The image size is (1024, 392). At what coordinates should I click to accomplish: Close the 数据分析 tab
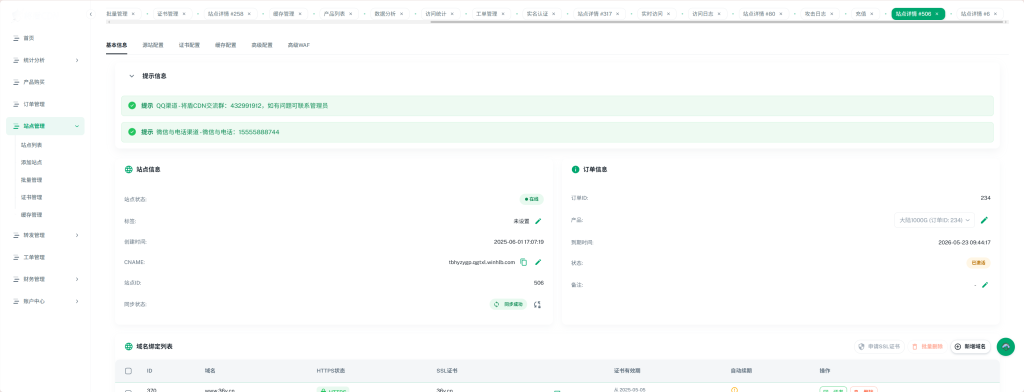[401, 13]
